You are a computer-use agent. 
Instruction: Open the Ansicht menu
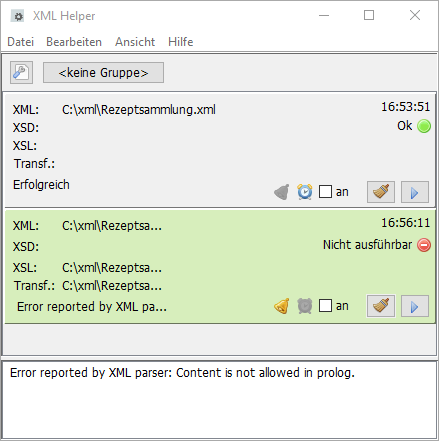(135, 42)
